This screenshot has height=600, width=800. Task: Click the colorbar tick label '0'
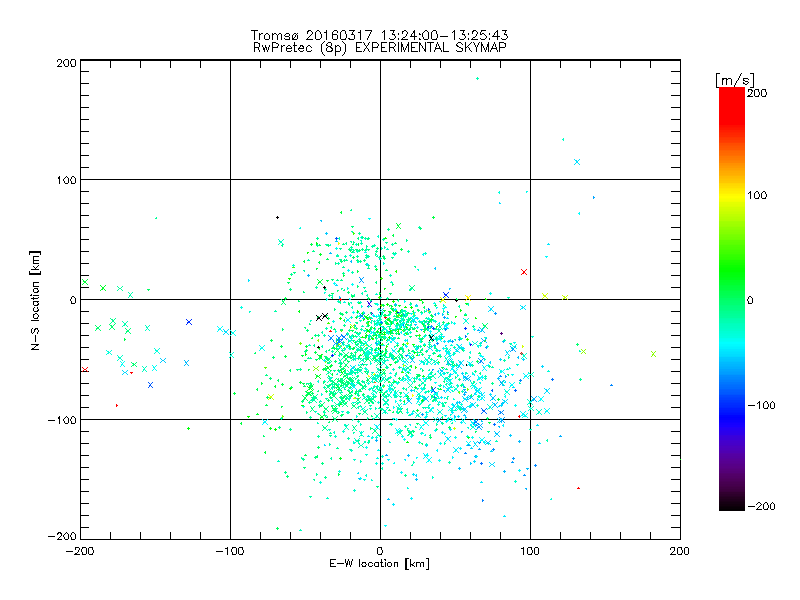(750, 300)
